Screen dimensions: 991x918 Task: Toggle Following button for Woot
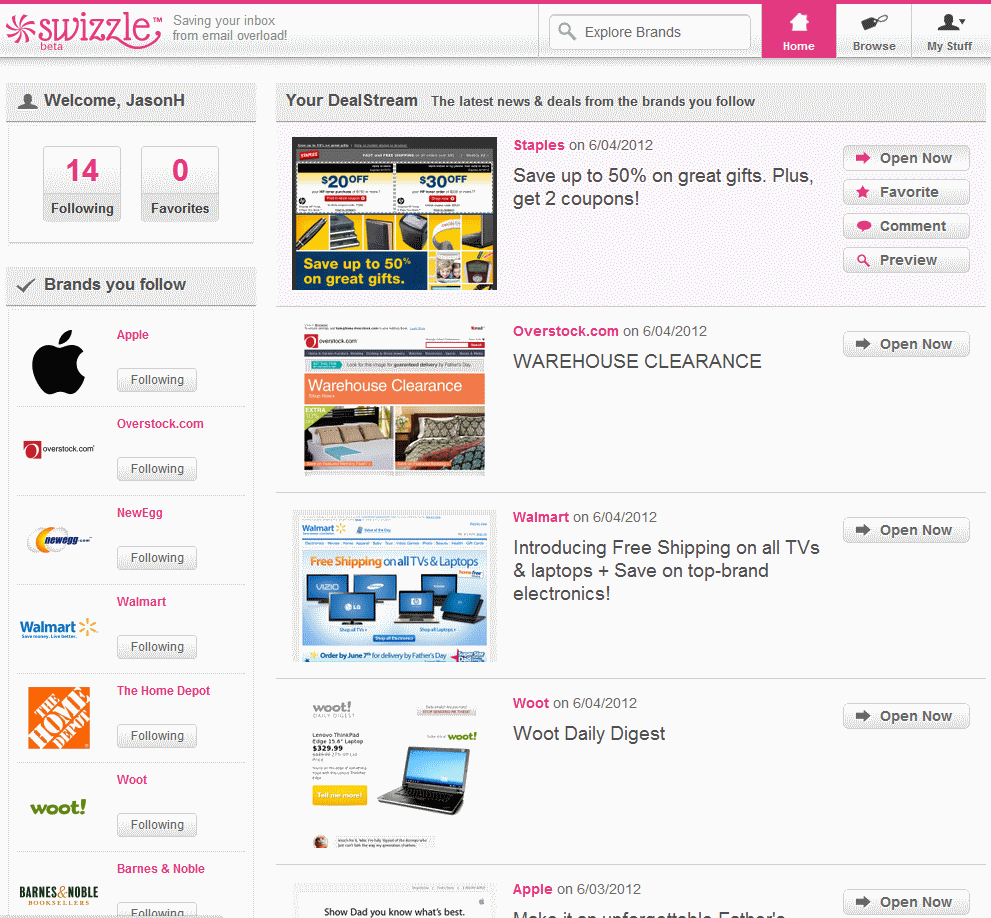pos(157,825)
